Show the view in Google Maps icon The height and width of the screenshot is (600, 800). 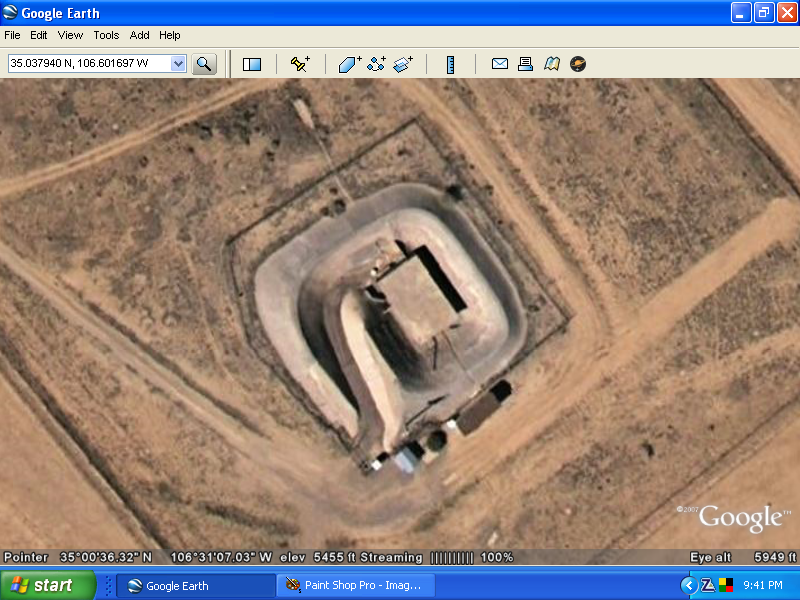(552, 64)
